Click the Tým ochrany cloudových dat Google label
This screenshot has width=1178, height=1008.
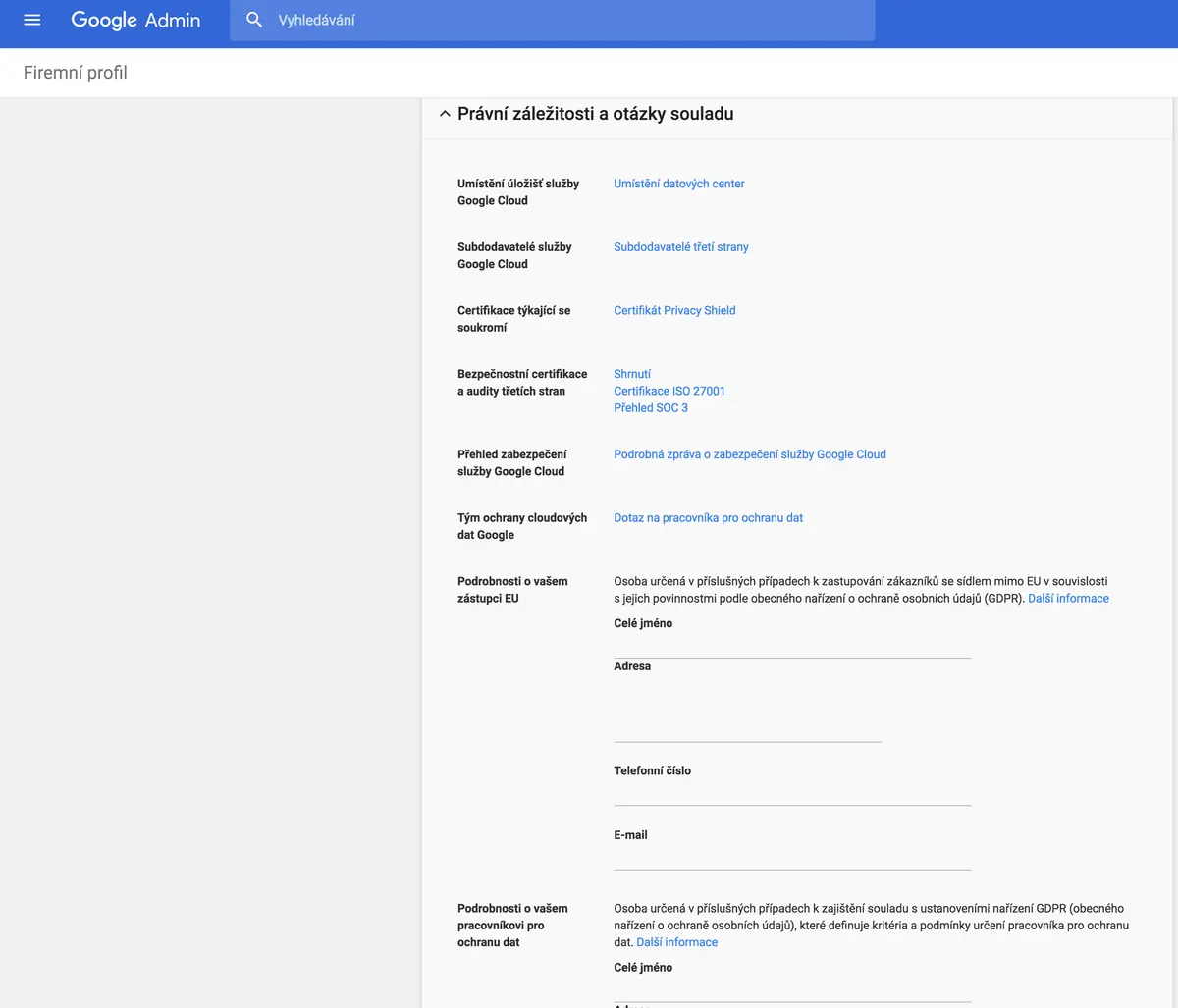click(522, 526)
